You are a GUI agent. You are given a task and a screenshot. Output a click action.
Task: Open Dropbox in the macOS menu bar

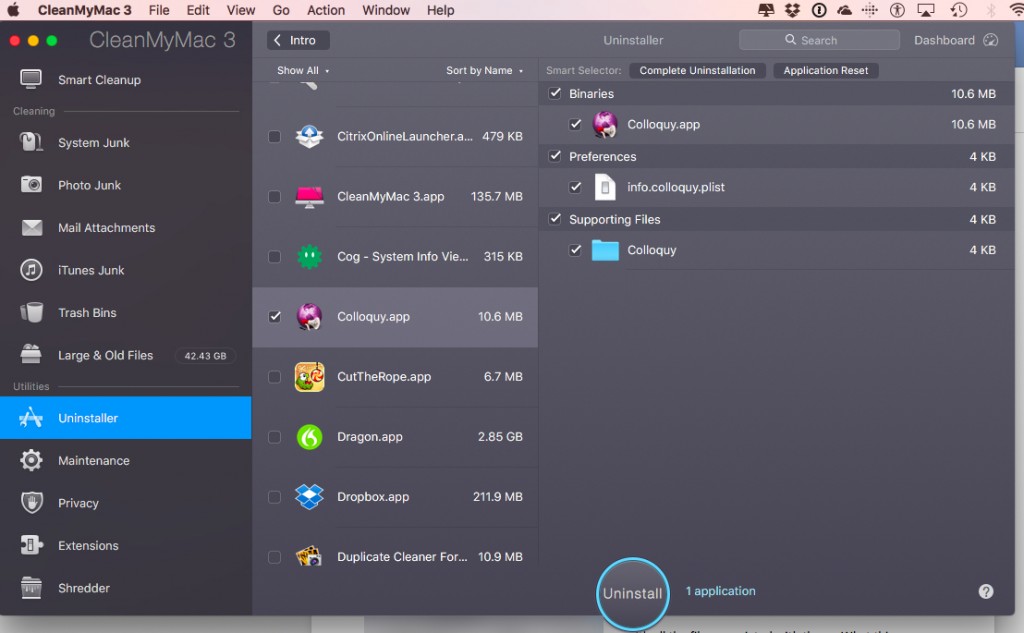(x=792, y=10)
